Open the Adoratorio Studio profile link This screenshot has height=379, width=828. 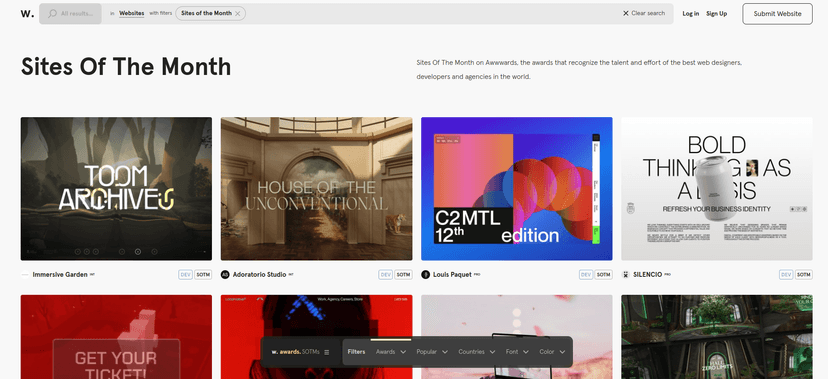[x=259, y=274]
